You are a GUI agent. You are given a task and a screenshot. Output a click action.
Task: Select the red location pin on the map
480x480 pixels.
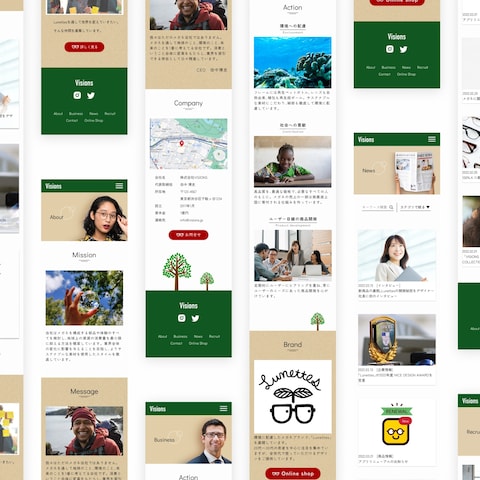click(x=182, y=144)
